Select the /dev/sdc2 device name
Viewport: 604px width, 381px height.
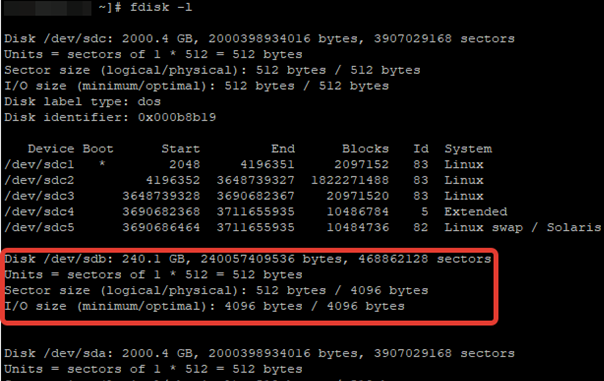[39, 180]
